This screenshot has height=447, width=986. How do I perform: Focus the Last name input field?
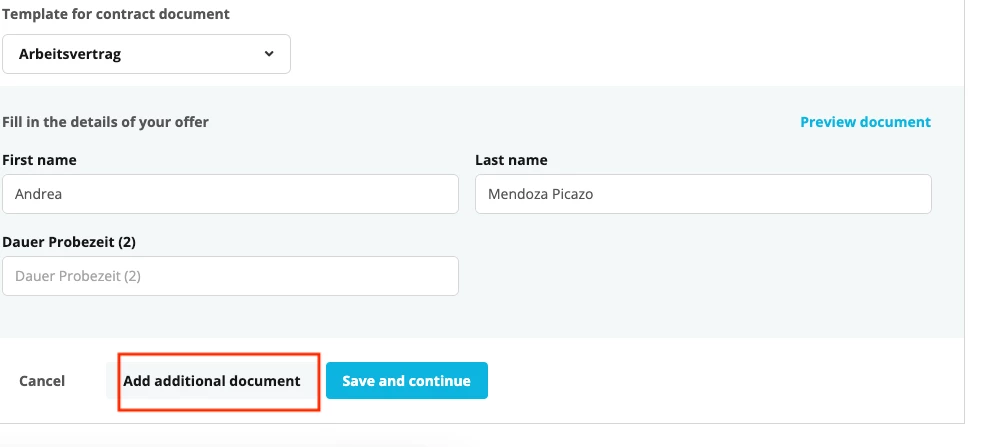(703, 194)
